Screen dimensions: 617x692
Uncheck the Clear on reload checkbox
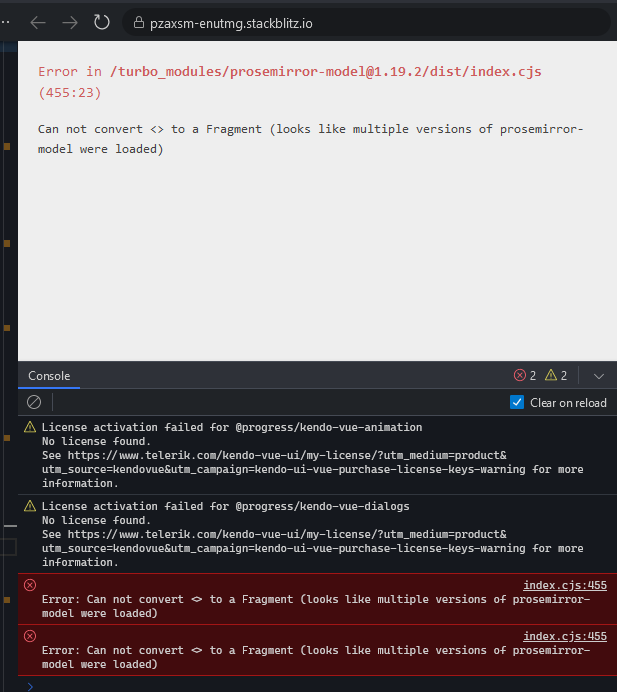click(517, 402)
